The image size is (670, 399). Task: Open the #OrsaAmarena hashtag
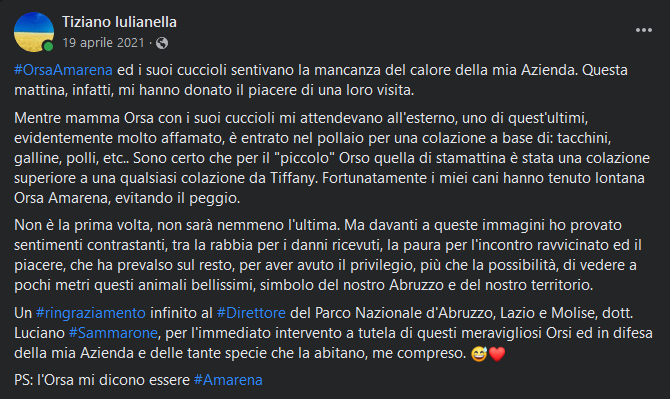(63, 70)
